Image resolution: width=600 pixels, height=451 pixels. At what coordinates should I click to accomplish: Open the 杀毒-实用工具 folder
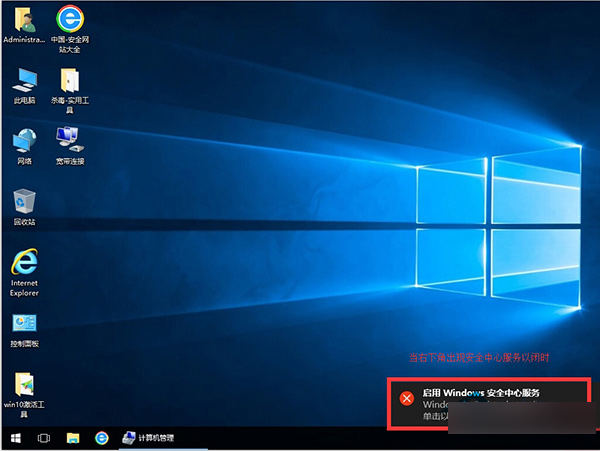70,80
